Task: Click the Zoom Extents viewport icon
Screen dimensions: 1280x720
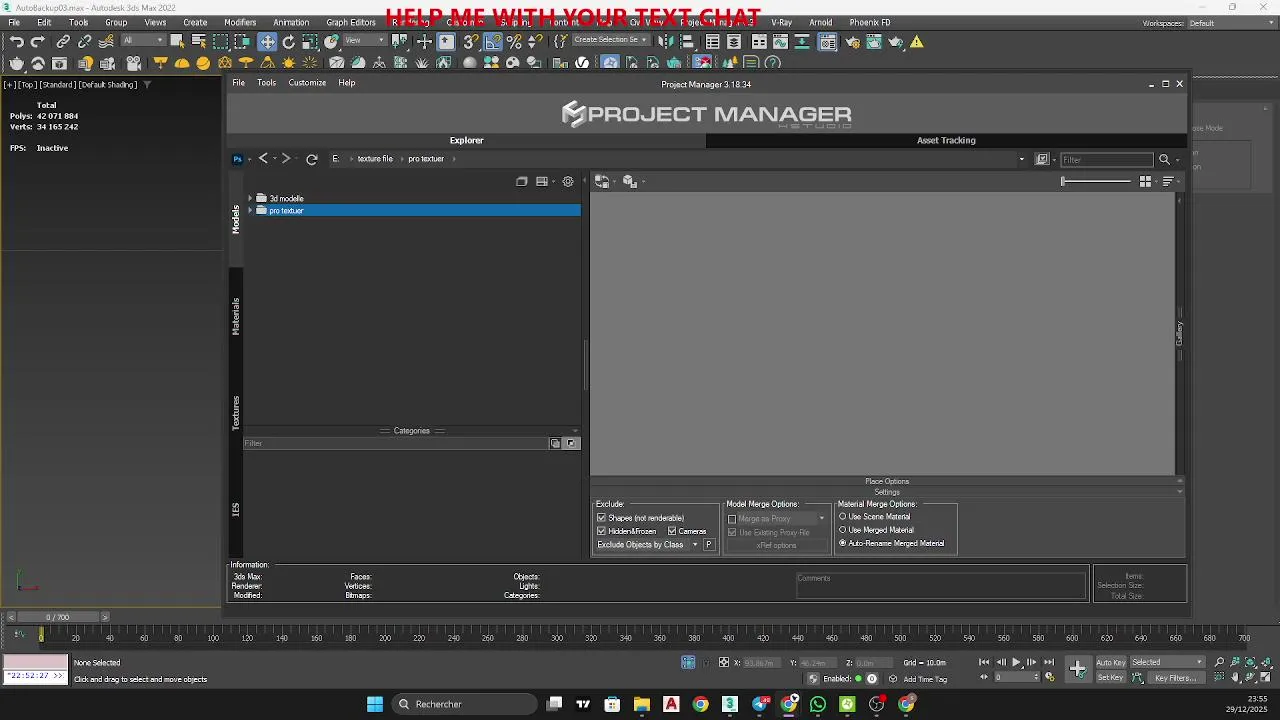Action: click(x=1250, y=662)
